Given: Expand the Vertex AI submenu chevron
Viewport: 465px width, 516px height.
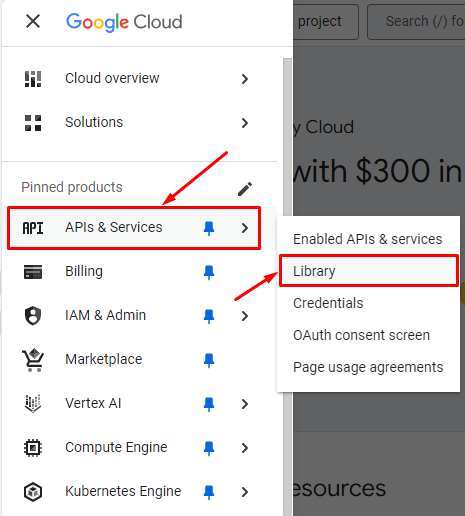Looking at the screenshot, I should point(245,404).
